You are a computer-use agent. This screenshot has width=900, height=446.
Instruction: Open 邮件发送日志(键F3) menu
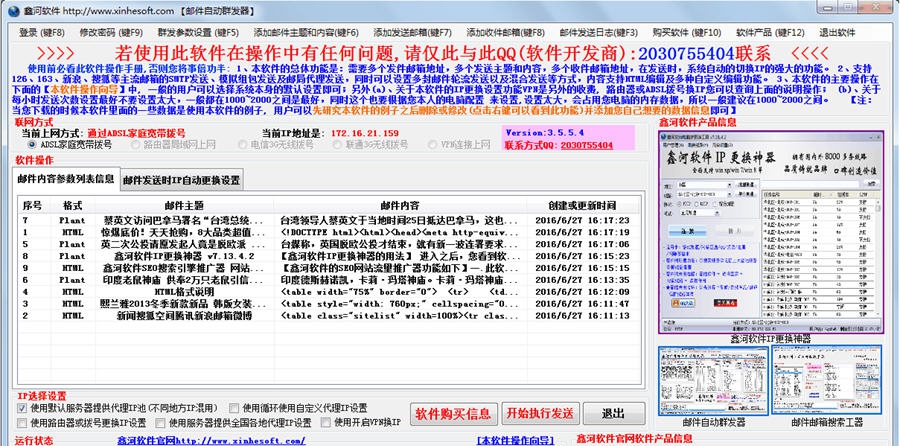(599, 33)
